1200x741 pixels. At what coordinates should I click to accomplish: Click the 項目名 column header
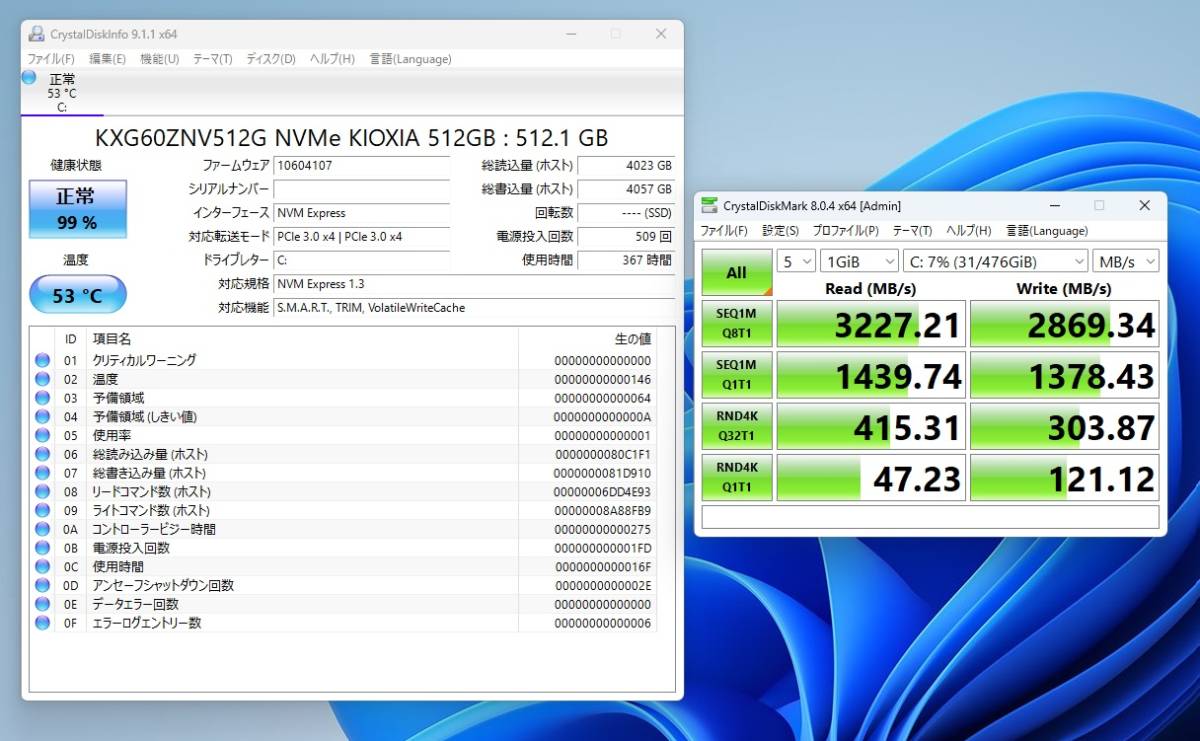coord(302,340)
